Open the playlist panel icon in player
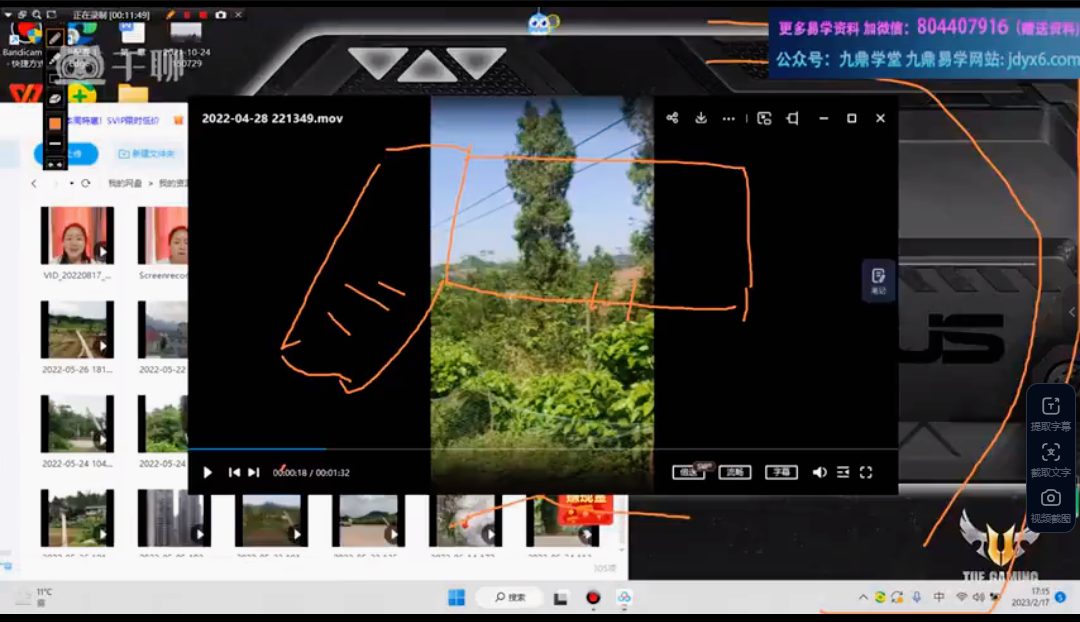This screenshot has height=622, width=1080. tap(843, 473)
